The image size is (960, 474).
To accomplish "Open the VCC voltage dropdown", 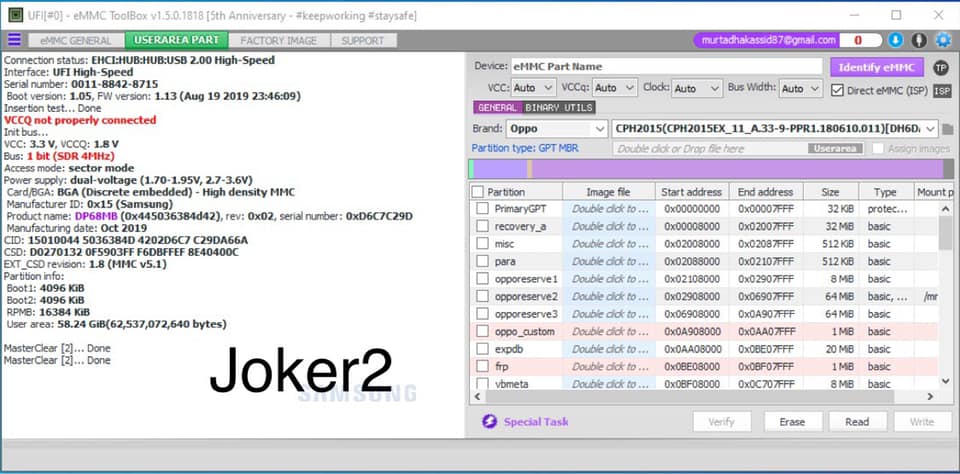I will pos(533,88).
